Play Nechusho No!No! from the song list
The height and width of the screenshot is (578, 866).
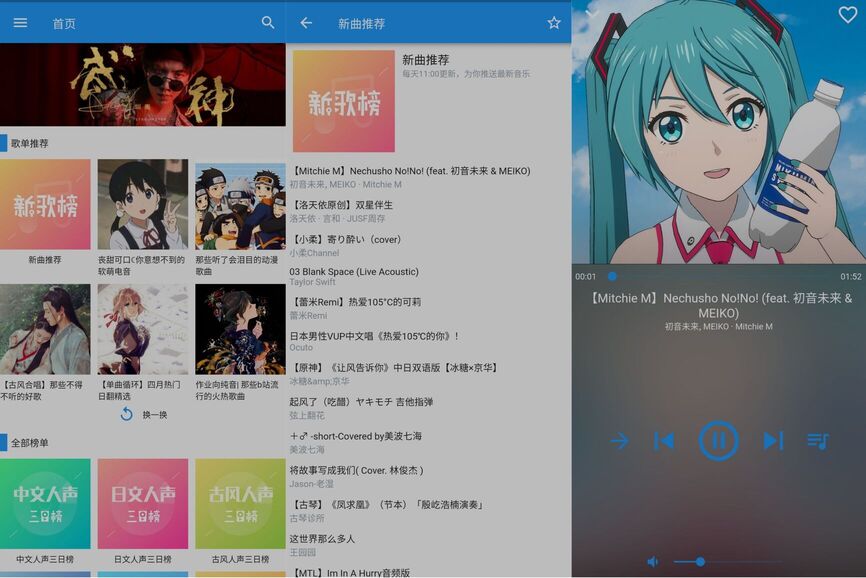pos(429,177)
